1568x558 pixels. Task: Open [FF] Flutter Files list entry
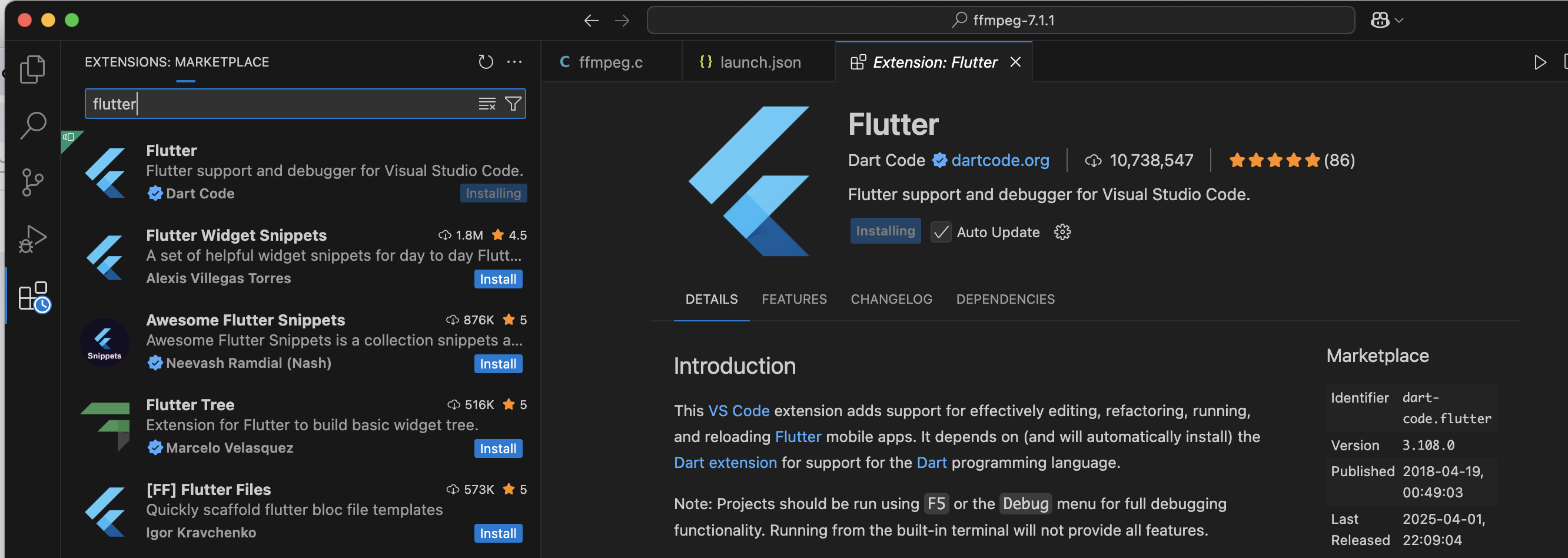(x=300, y=511)
